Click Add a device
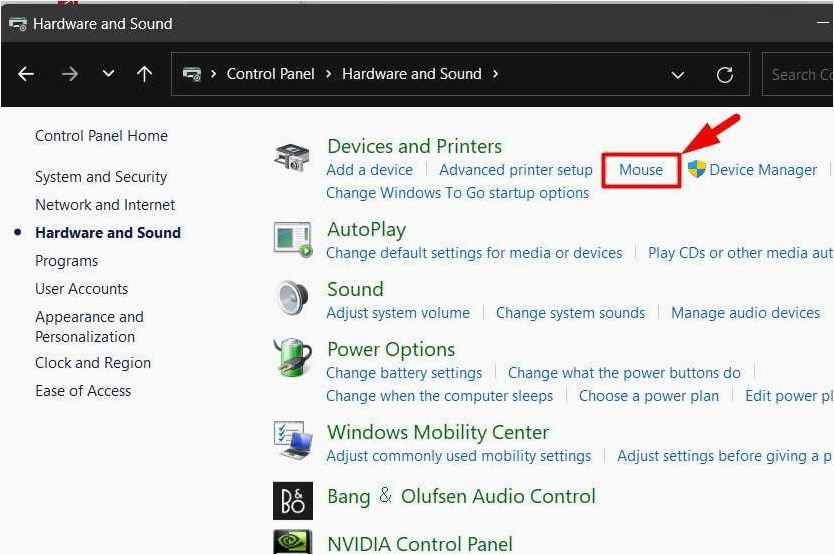 pos(370,170)
